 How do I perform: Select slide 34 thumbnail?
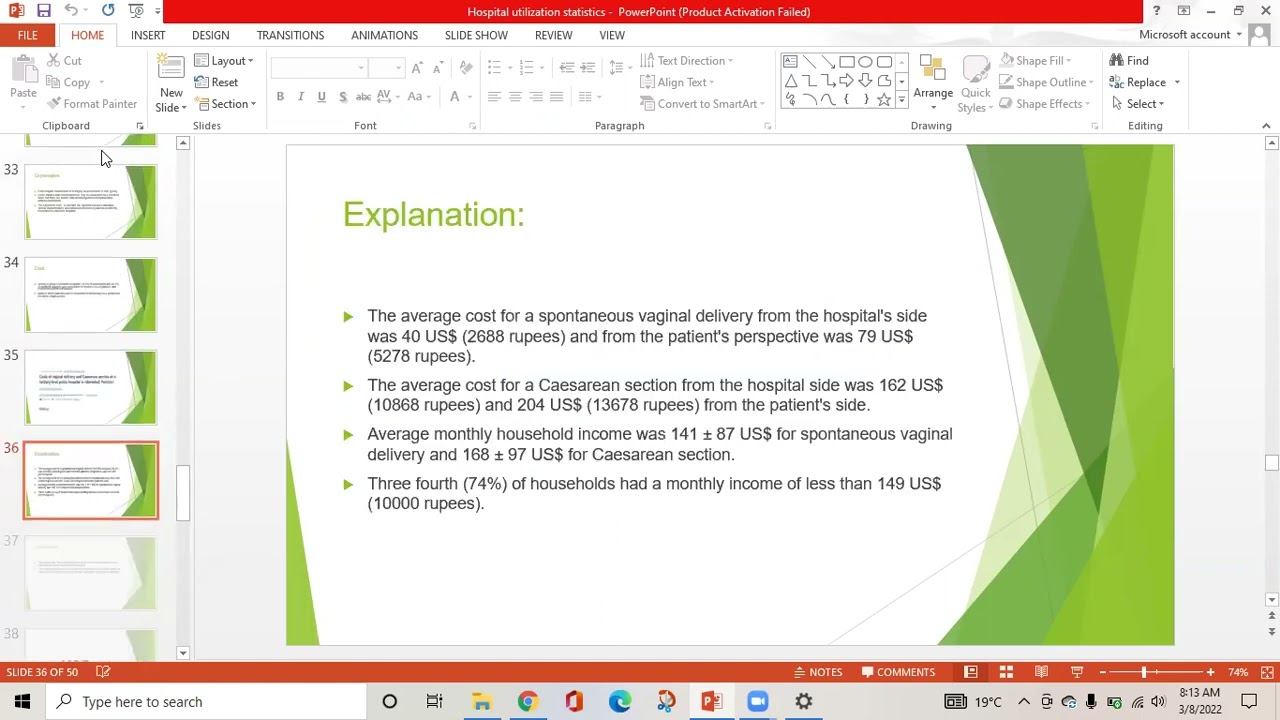click(x=90, y=294)
